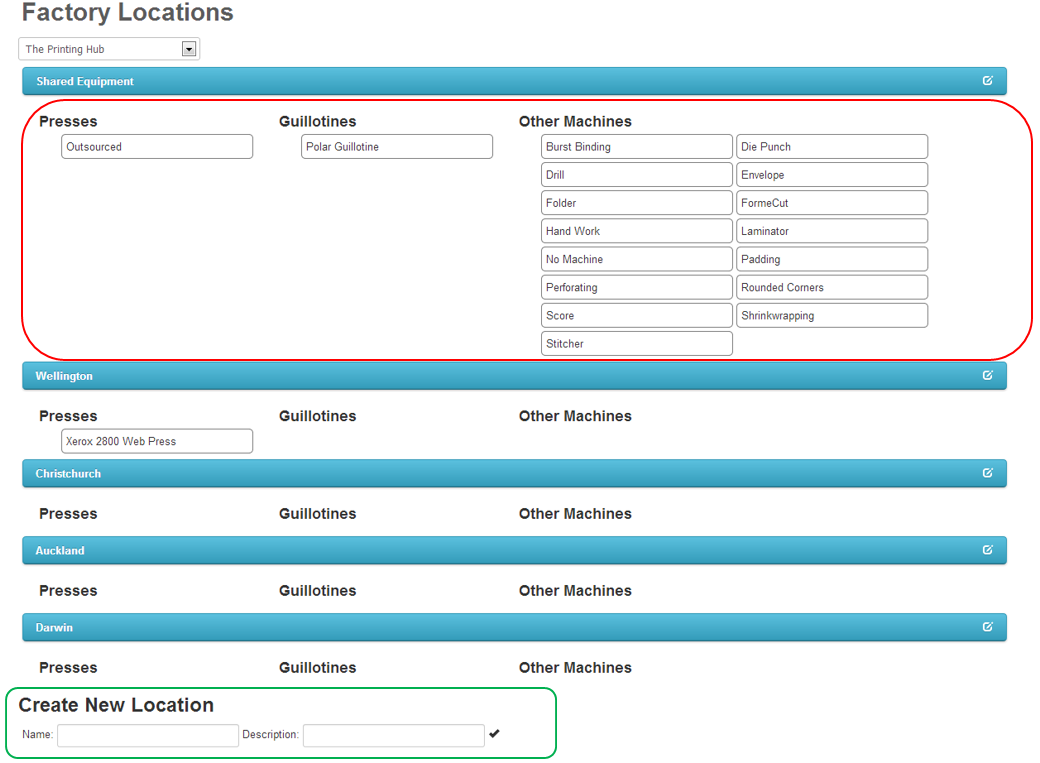The image size is (1040, 763).
Task: Select the Drill machine
Action: coord(637,174)
